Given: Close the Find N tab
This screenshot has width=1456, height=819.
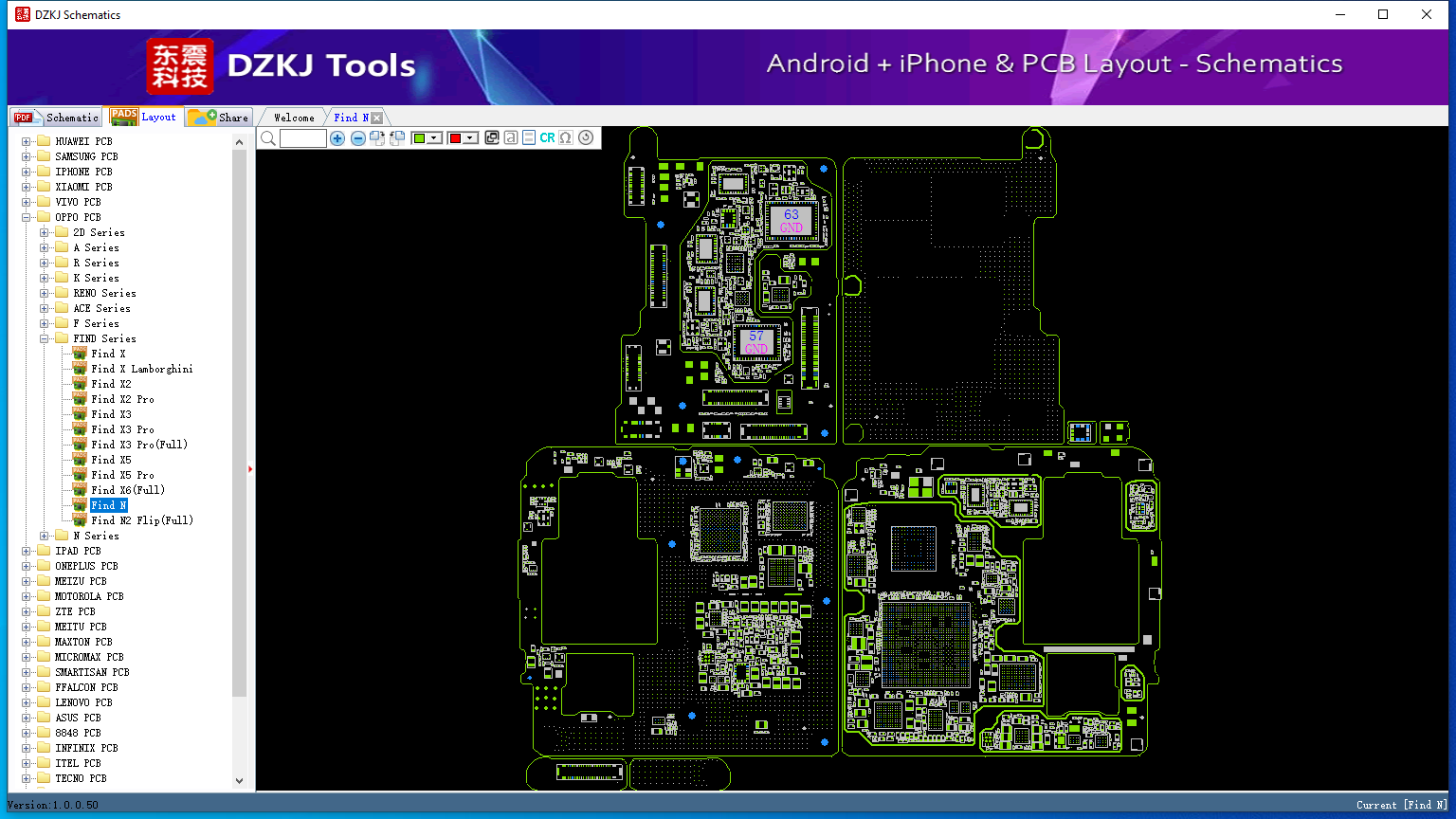Looking at the screenshot, I should pos(377,118).
